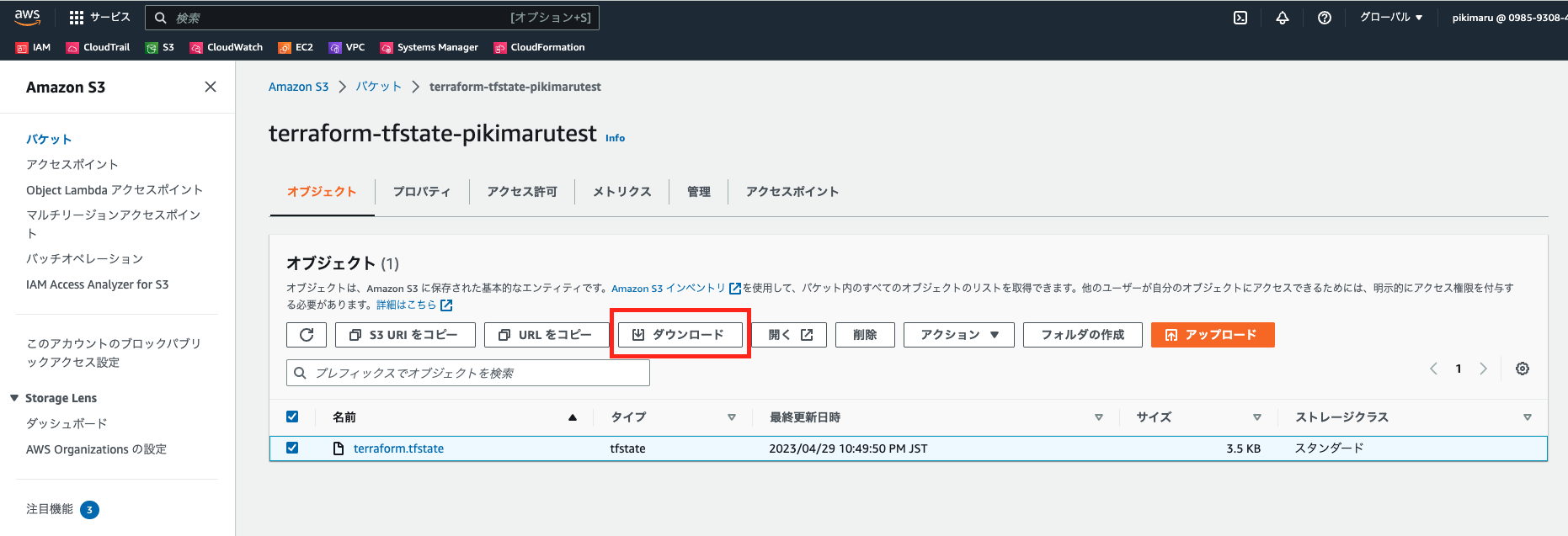Image resolution: width=1568 pixels, height=536 pixels.
Task: Sort by 最終更新日時 column arrow
Action: 1099,417
